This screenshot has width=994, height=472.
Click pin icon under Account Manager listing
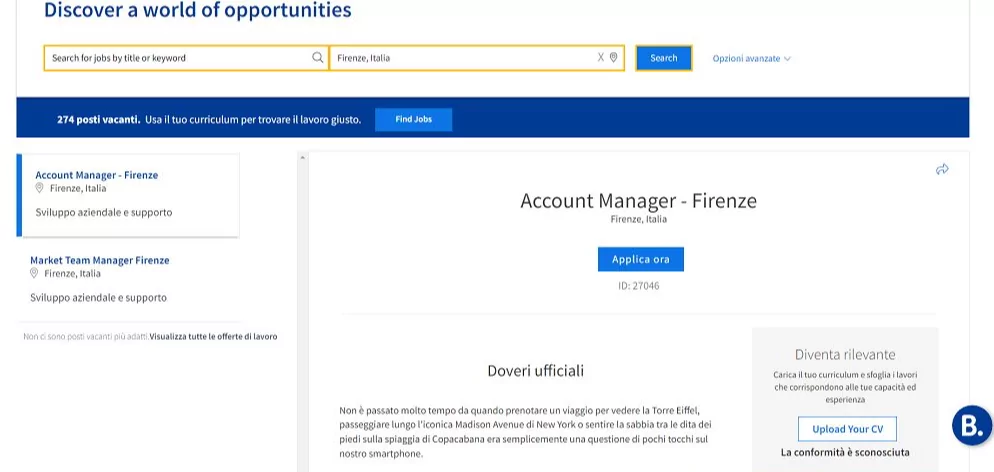(x=40, y=188)
